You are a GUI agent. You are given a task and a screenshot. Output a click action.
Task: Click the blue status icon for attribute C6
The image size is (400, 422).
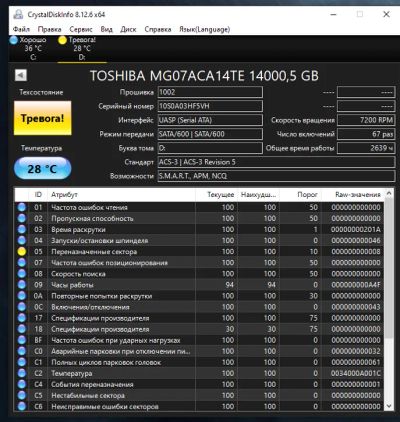(22, 406)
